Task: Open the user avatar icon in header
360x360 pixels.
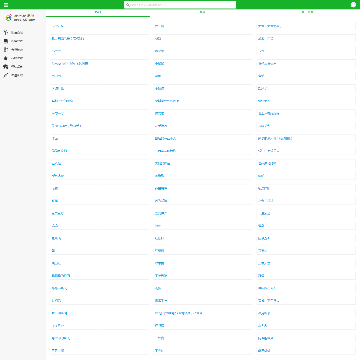Action: click(353, 5)
